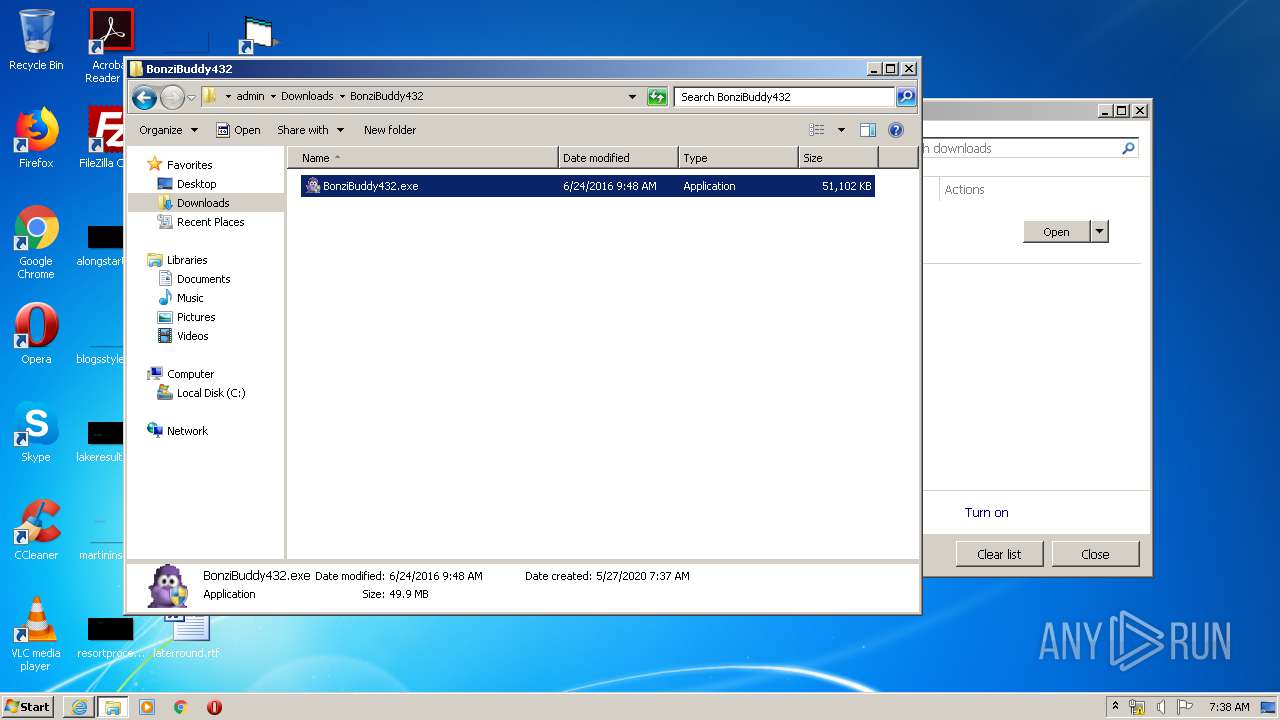Open recent pages dropdown arrow
Image resolution: width=1280 pixels, height=720 pixels.
pos(191,97)
